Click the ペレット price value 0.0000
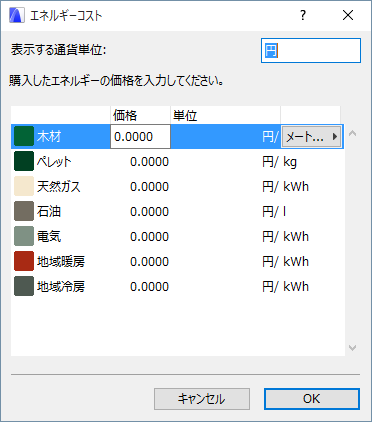Image resolution: width=372 pixels, height=422 pixels. tap(149, 162)
